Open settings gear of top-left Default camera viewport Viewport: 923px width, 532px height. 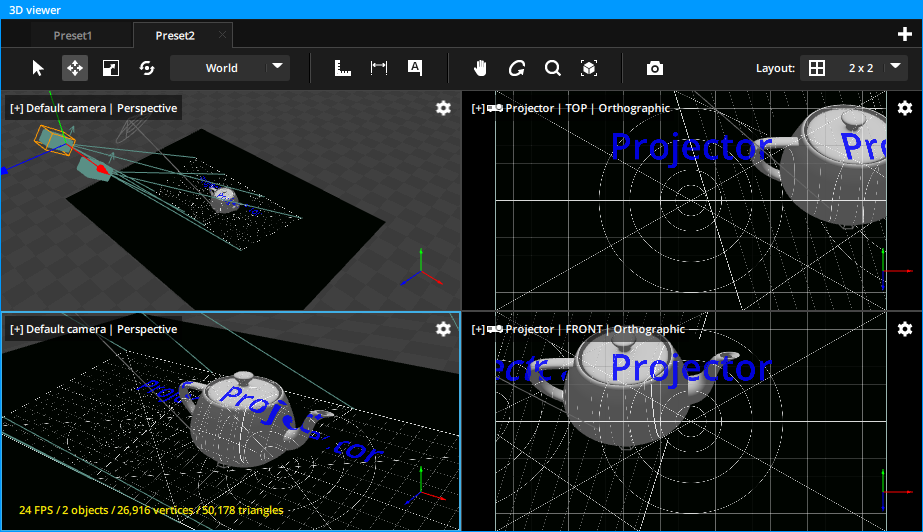[x=443, y=108]
